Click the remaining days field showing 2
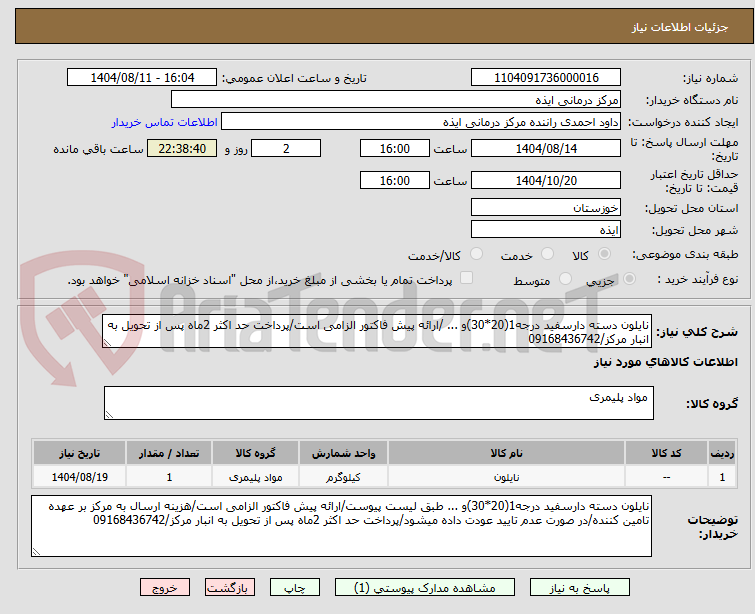 286,148
